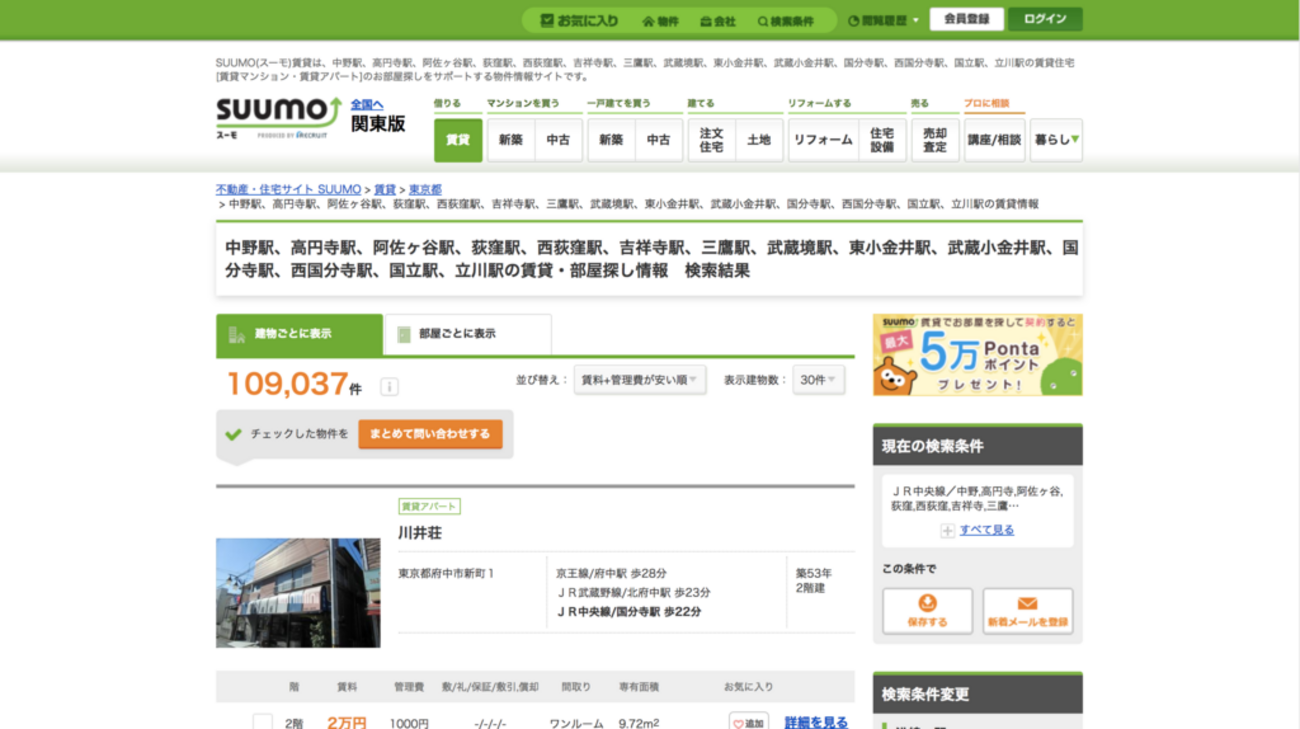Click the ログイン button
1300x729 pixels.
pos(1045,19)
